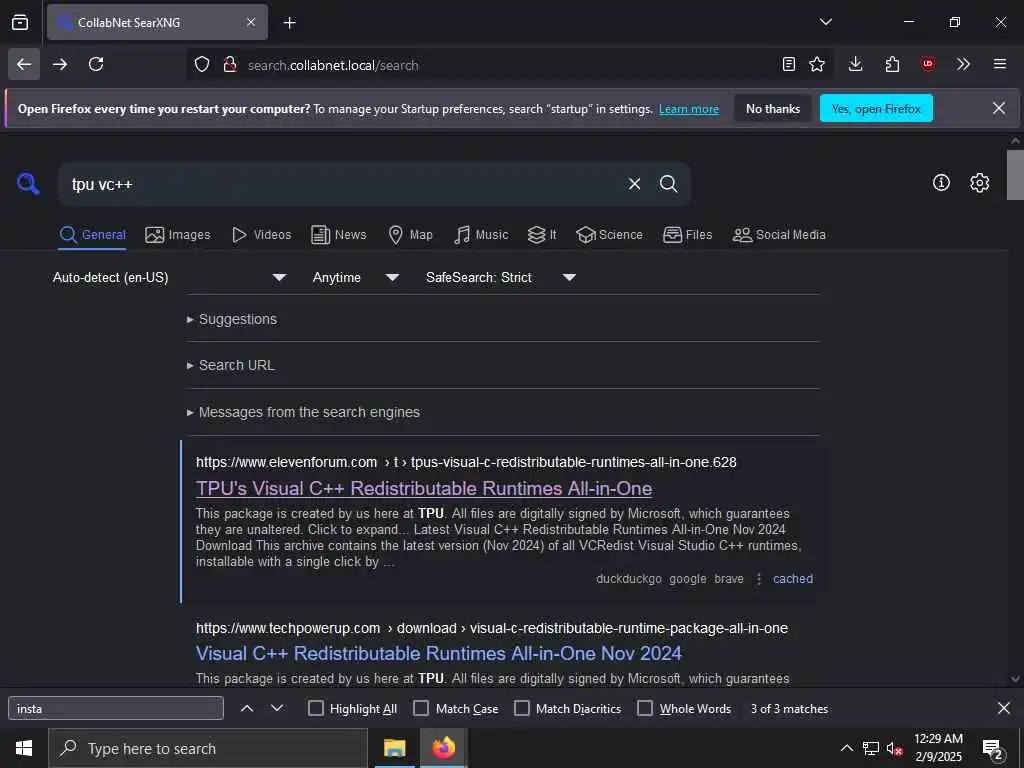
Task: Click the SearXNG magnifier logo
Action: tap(28, 184)
